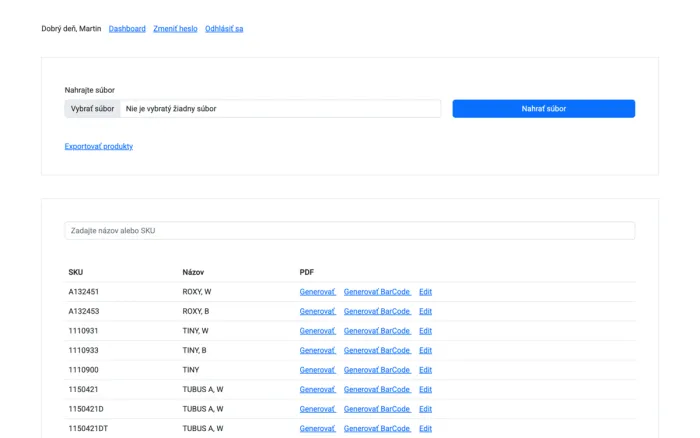Click Generovať for SKU 1150421D
The height and width of the screenshot is (438, 700).
point(317,409)
